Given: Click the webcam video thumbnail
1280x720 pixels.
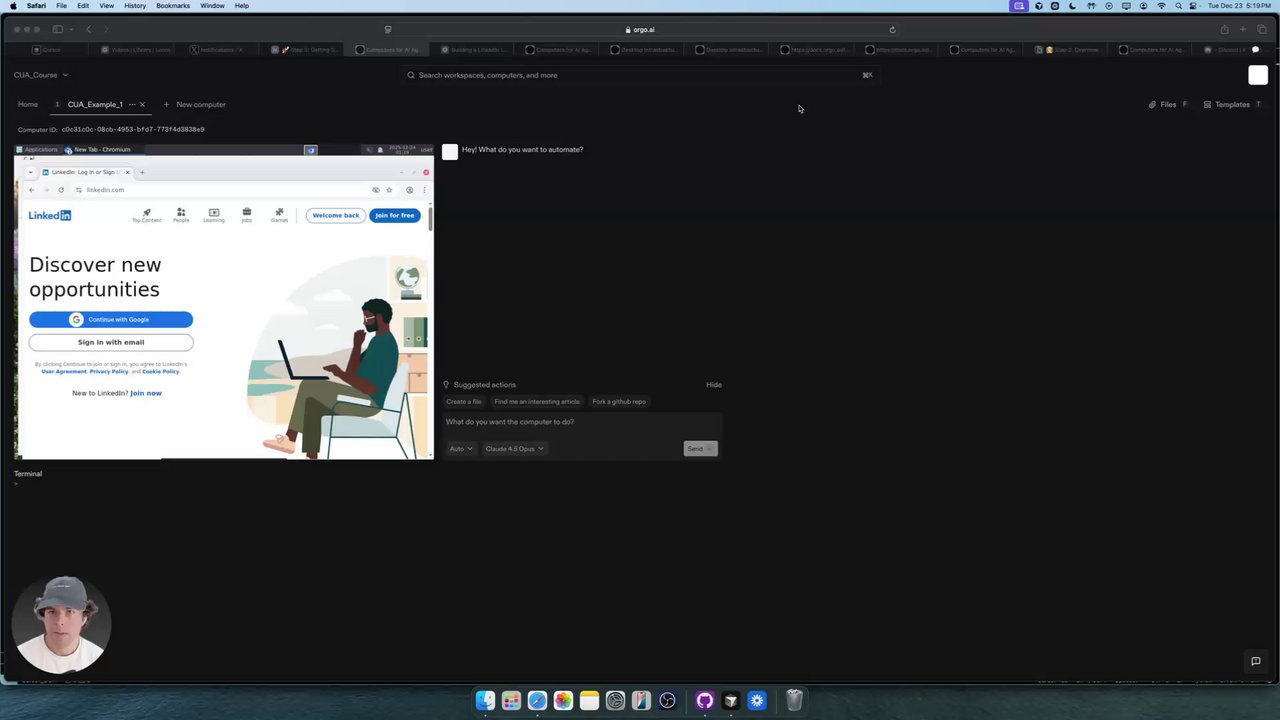Looking at the screenshot, I should click(x=61, y=625).
